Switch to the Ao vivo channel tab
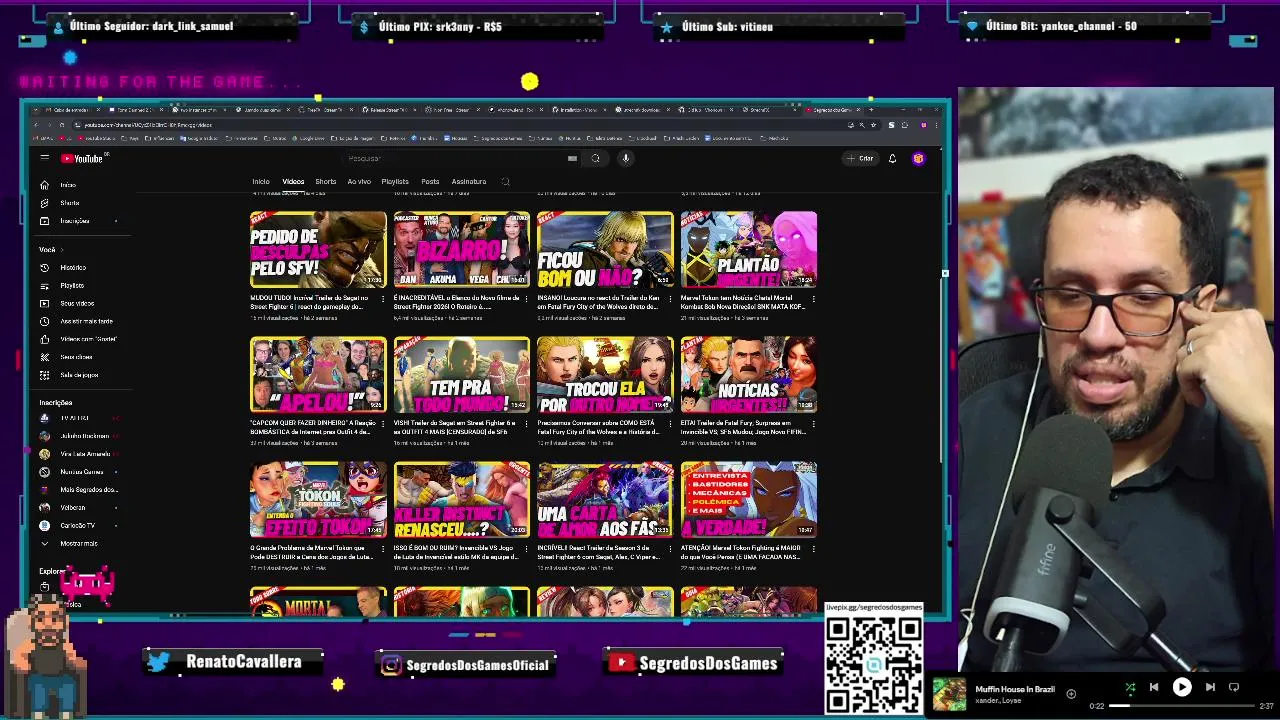 click(x=359, y=182)
